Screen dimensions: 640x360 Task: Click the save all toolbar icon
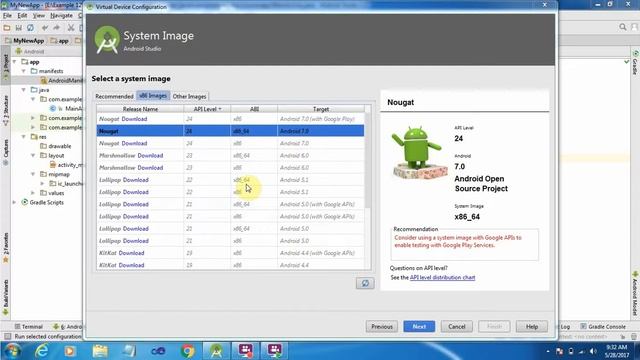coord(18,28)
